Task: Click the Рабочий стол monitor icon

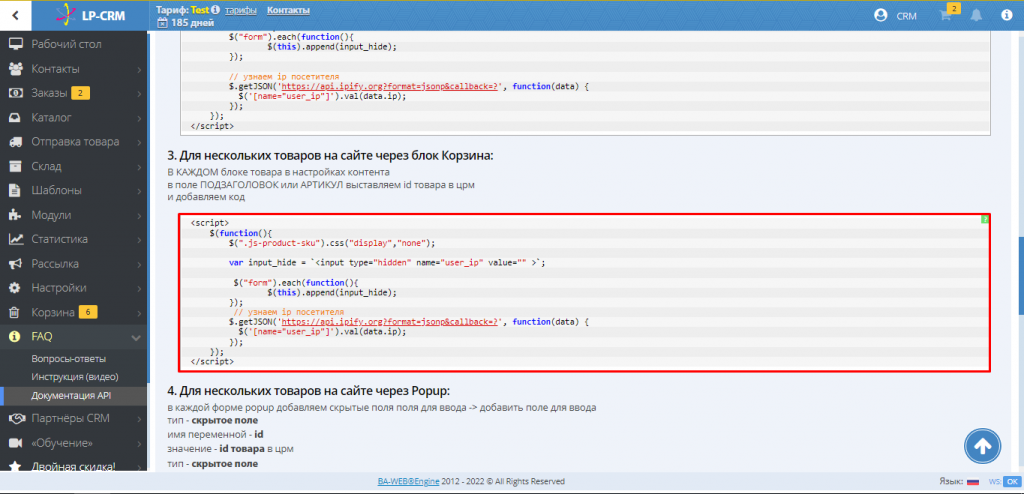Action: [x=16, y=44]
